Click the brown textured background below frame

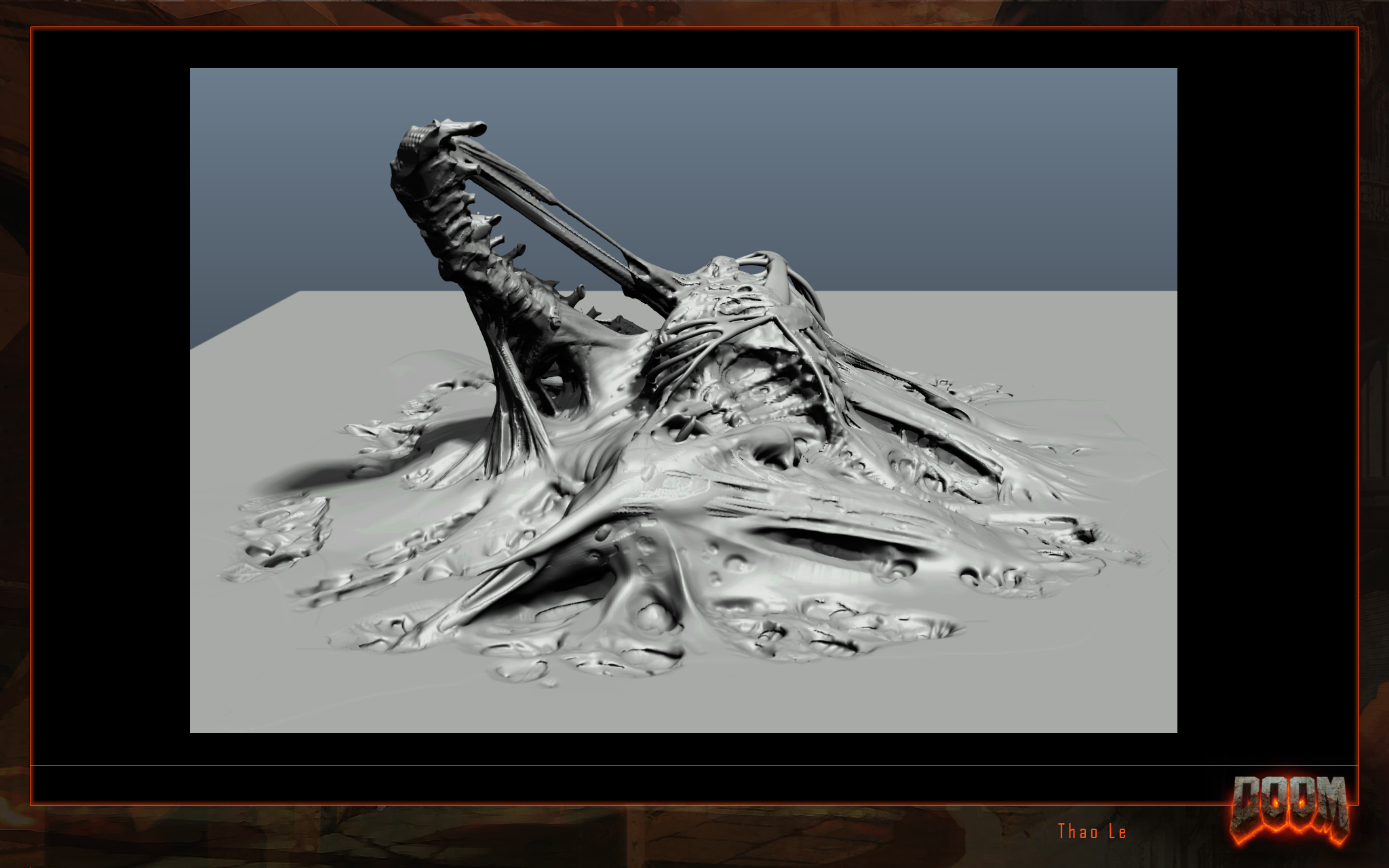click(543, 837)
